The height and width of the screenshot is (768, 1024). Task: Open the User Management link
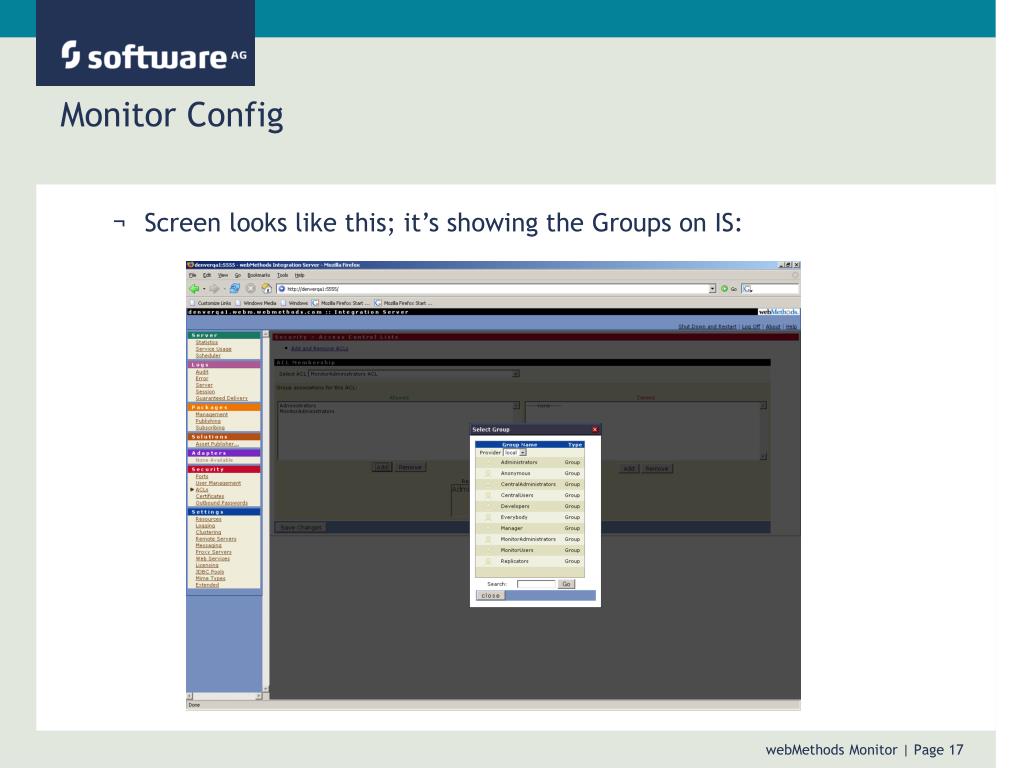tap(218, 483)
